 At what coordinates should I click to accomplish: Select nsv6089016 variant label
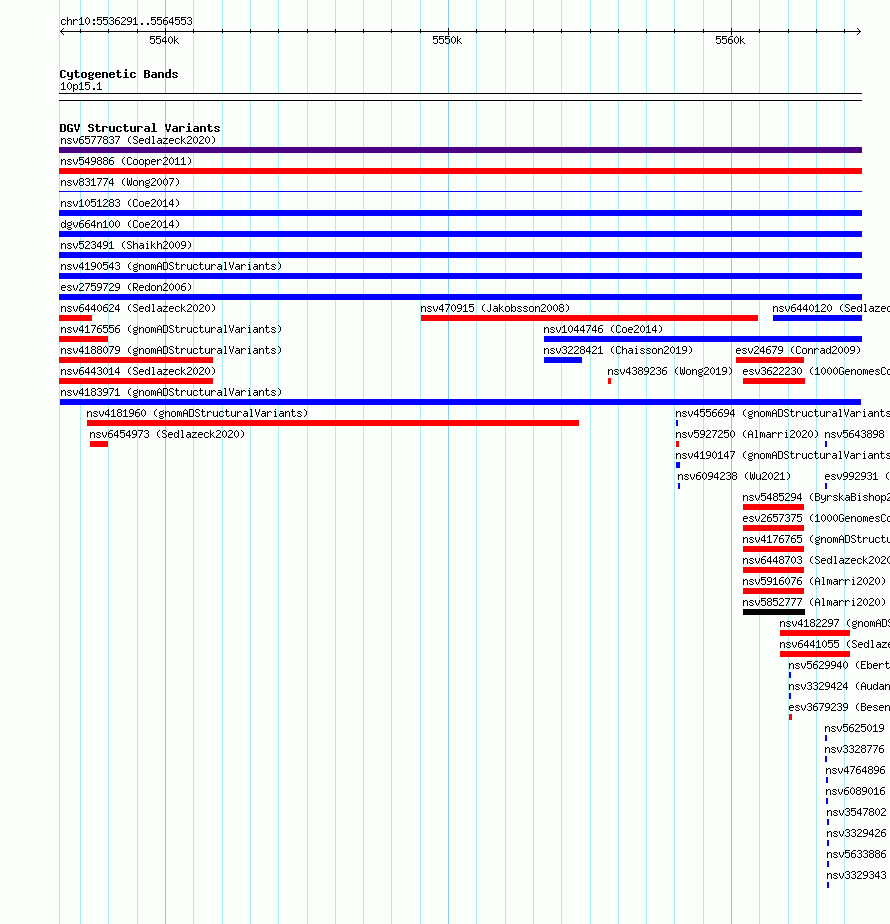tap(855, 791)
